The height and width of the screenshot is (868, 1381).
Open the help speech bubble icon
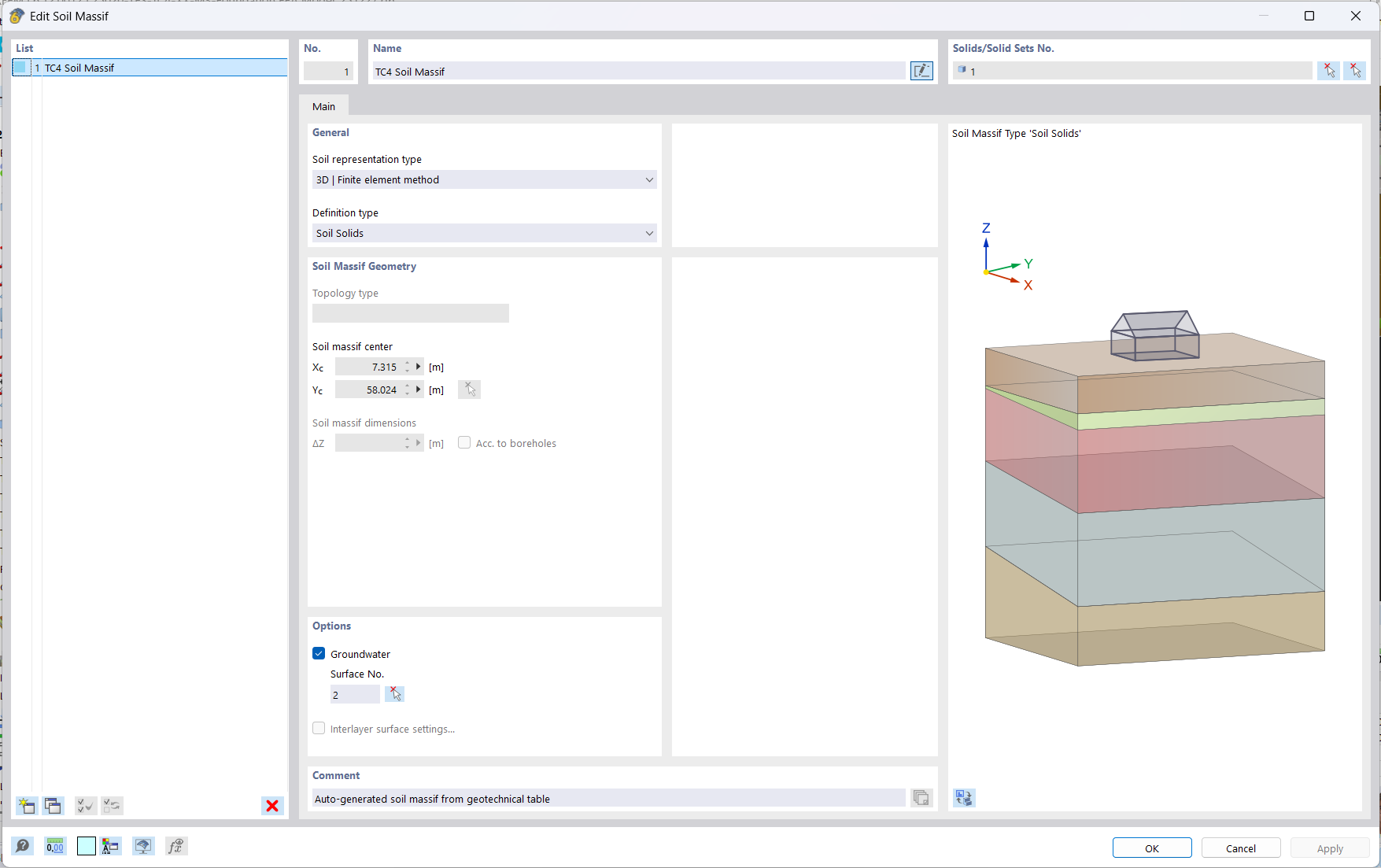pos(23,846)
